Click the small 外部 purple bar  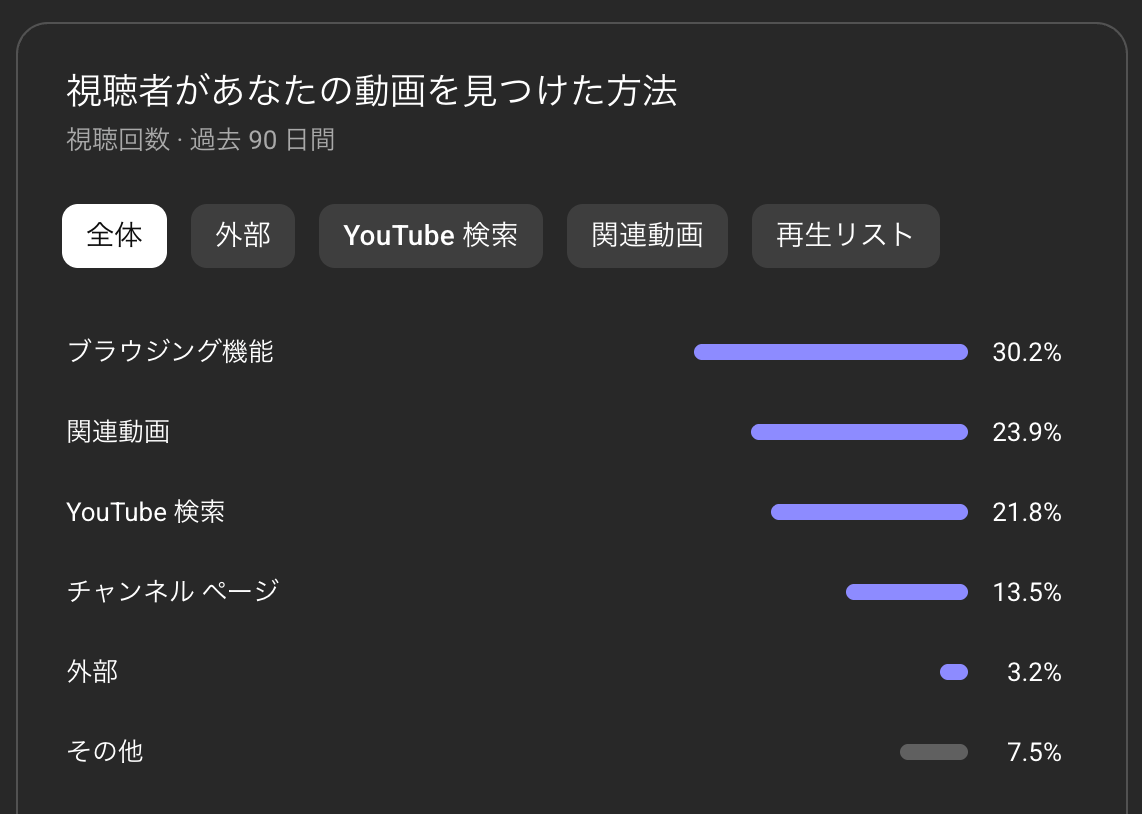point(954,672)
